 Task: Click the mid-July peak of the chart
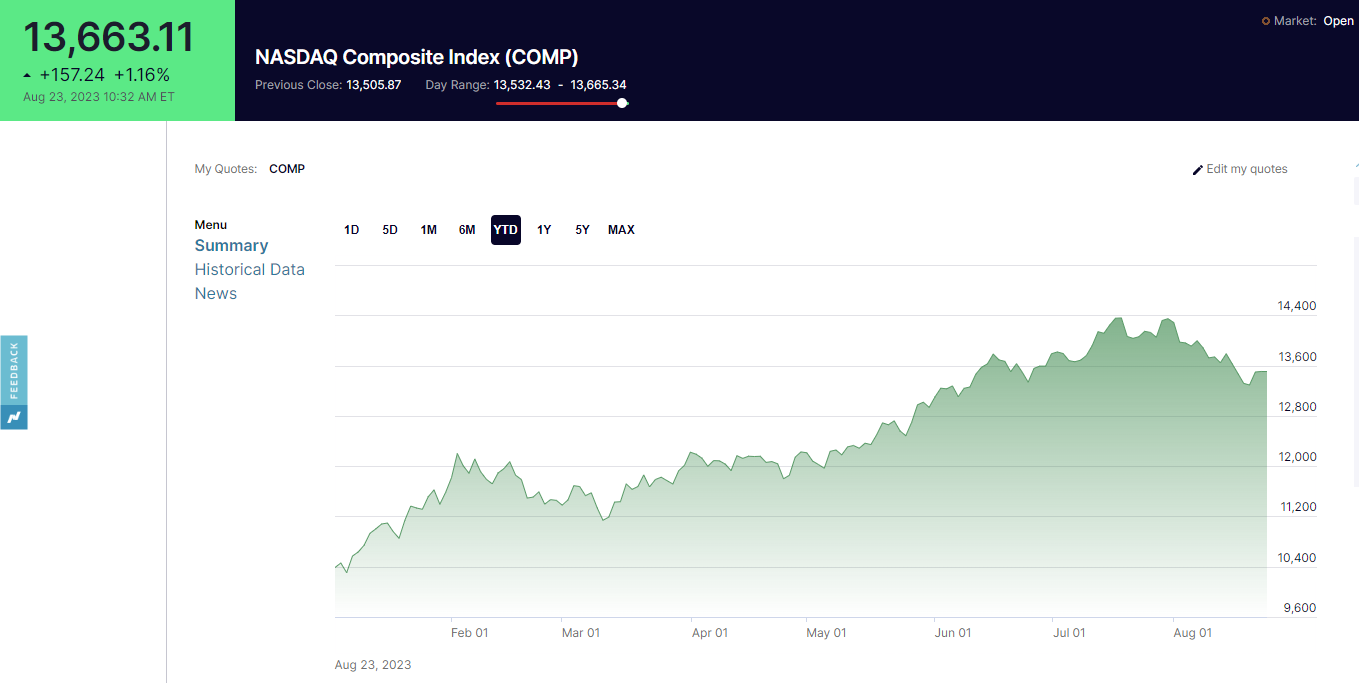[1119, 319]
